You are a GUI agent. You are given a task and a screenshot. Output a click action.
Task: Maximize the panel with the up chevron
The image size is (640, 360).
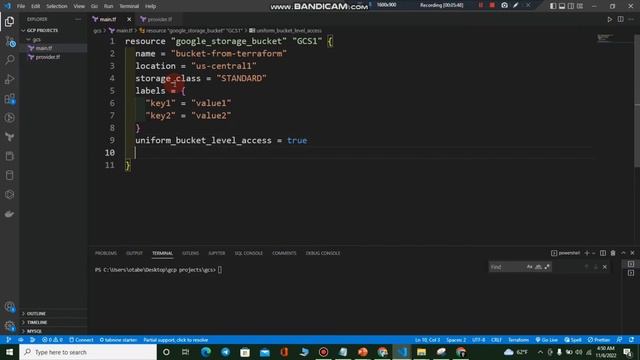[623, 253]
